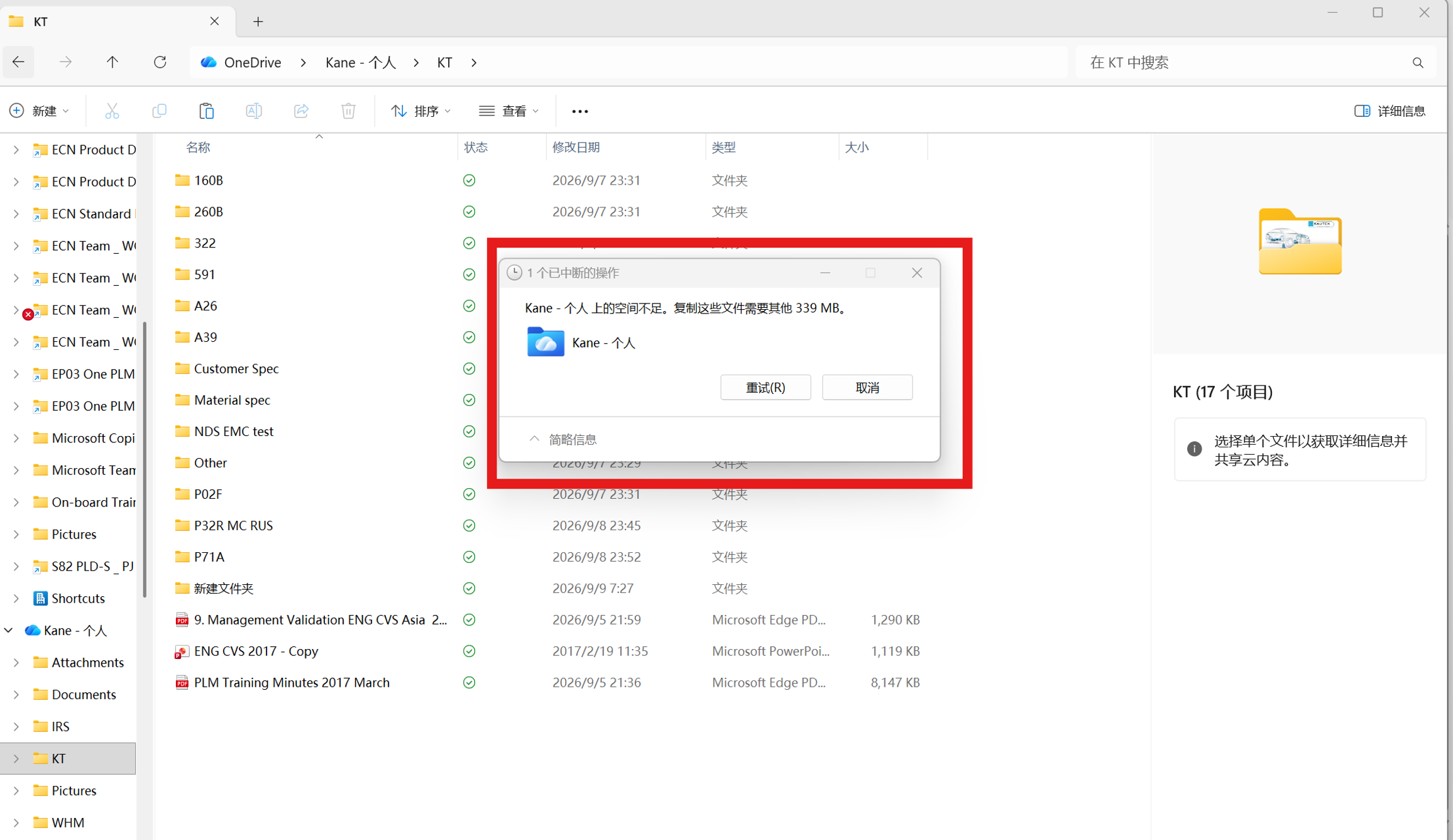
Task: Open the 排序 sort dropdown
Action: [x=420, y=111]
